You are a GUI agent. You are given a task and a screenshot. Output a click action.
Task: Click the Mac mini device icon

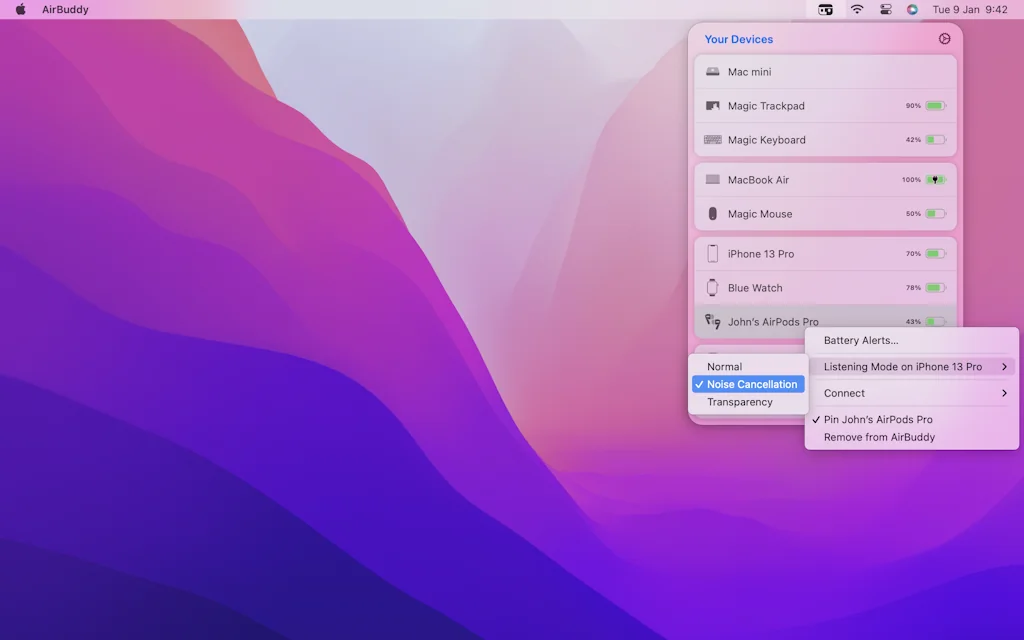point(712,72)
